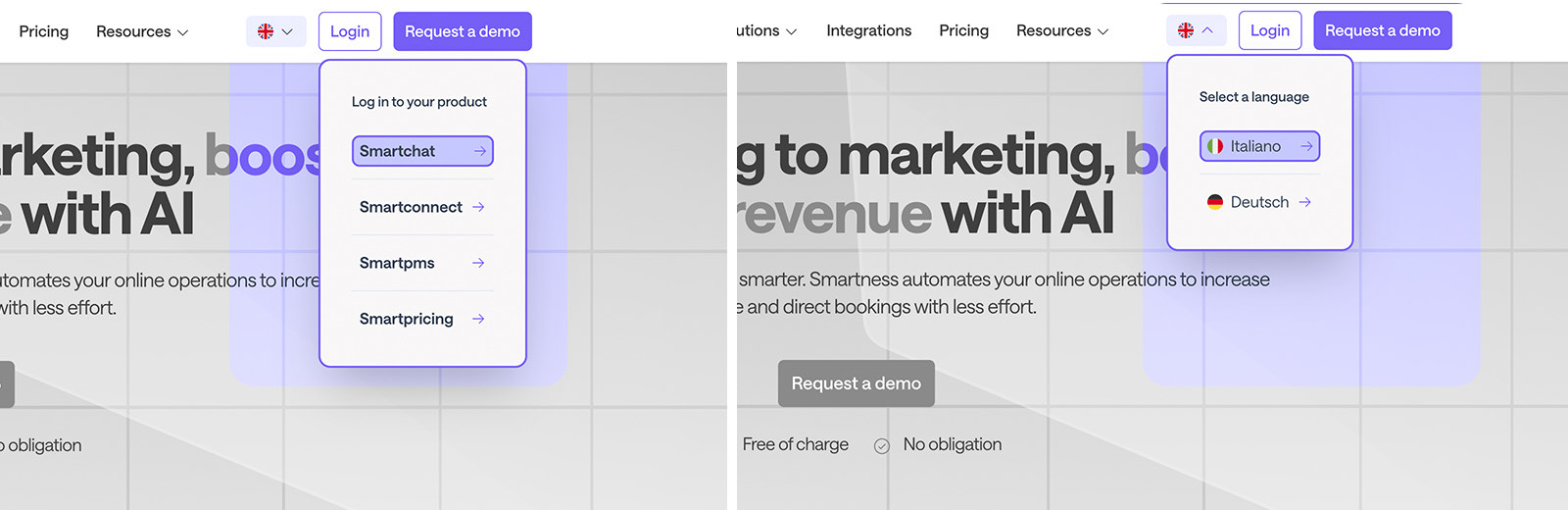
Task: Click 'Log in to your product' heading
Action: click(419, 102)
